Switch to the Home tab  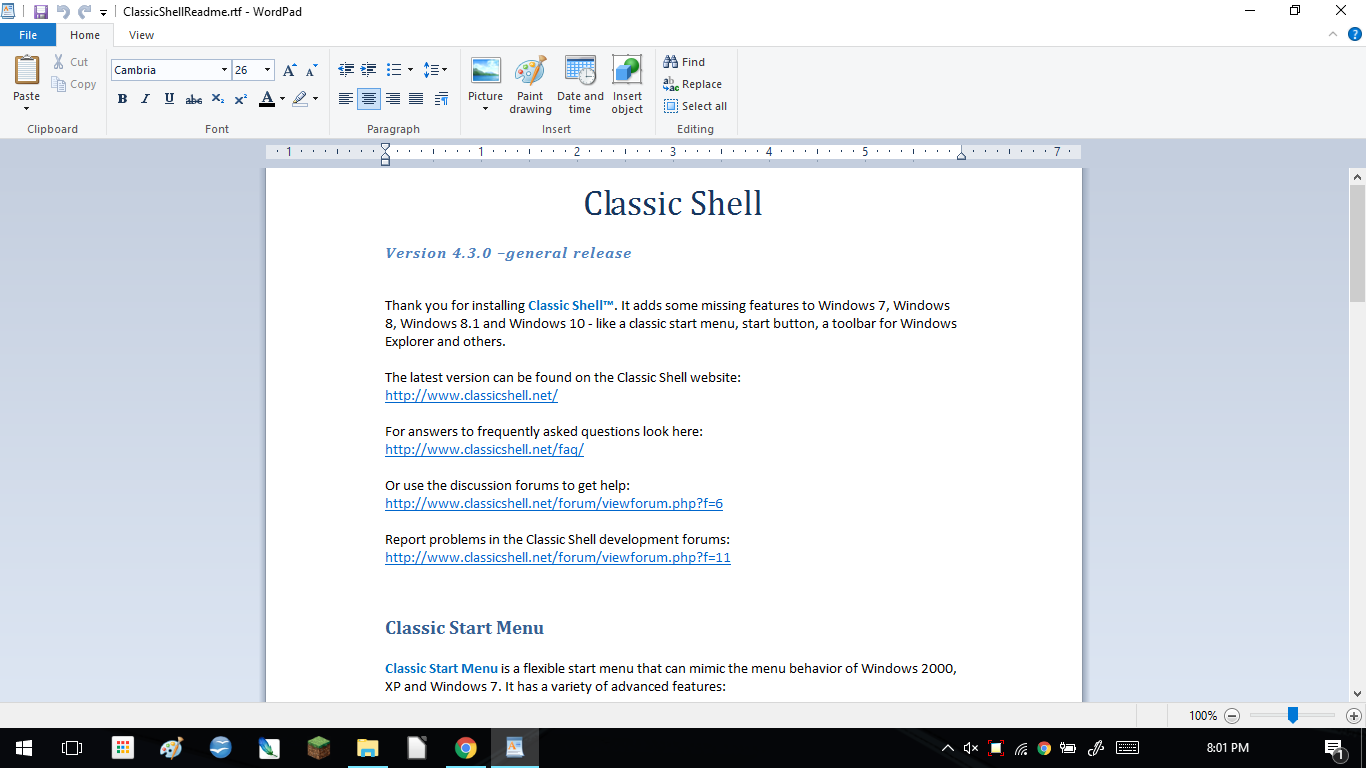click(85, 35)
